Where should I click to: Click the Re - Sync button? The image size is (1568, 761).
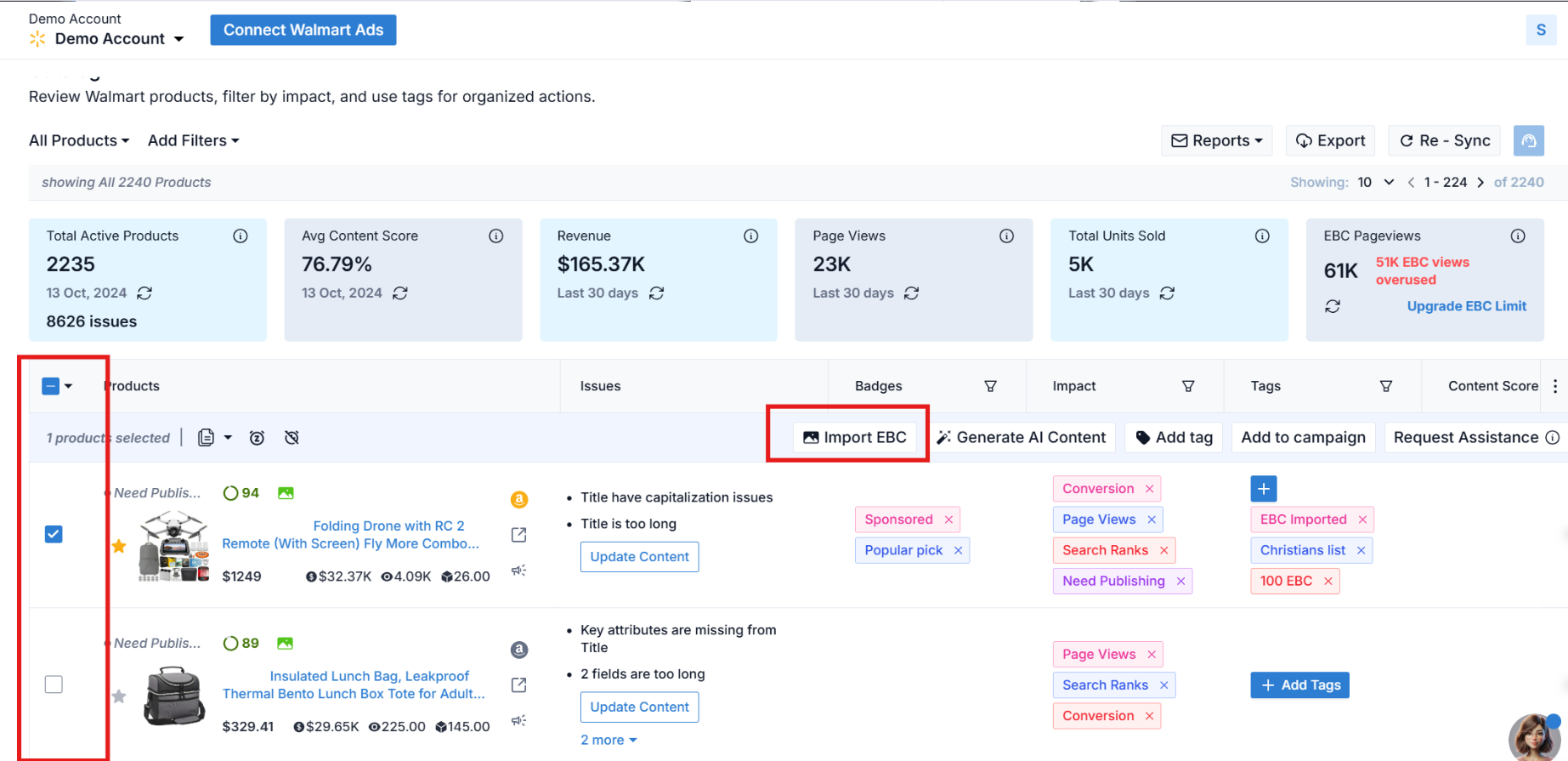1445,140
